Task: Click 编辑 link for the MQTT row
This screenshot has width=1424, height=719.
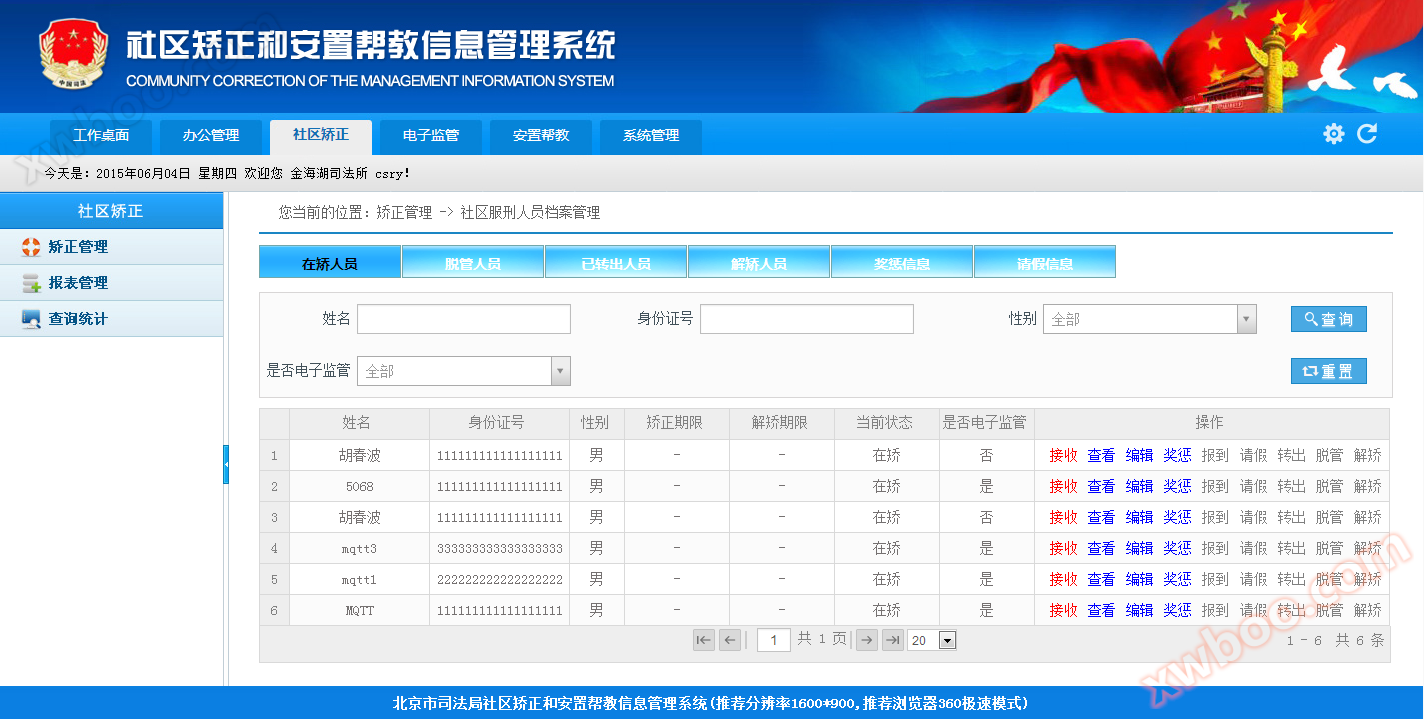Action: (x=1139, y=611)
